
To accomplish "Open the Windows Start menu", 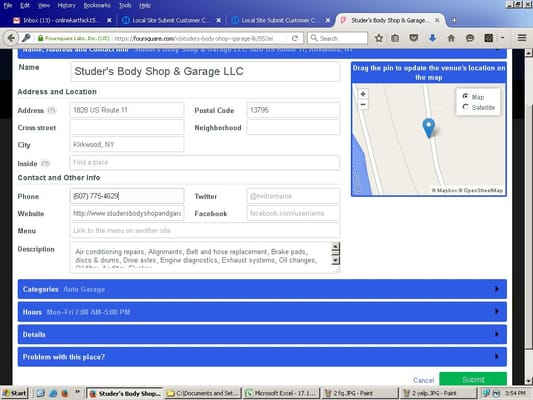I will (x=14, y=393).
